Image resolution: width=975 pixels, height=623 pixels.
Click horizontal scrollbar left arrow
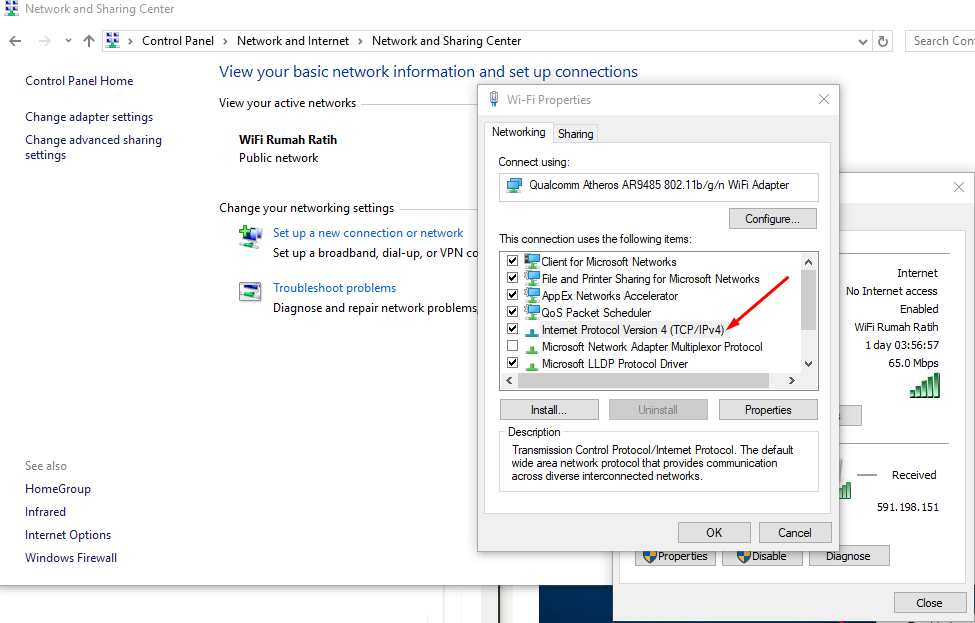509,381
